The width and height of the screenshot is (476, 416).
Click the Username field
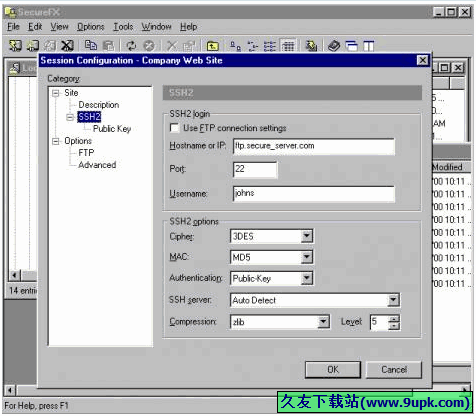point(314,194)
